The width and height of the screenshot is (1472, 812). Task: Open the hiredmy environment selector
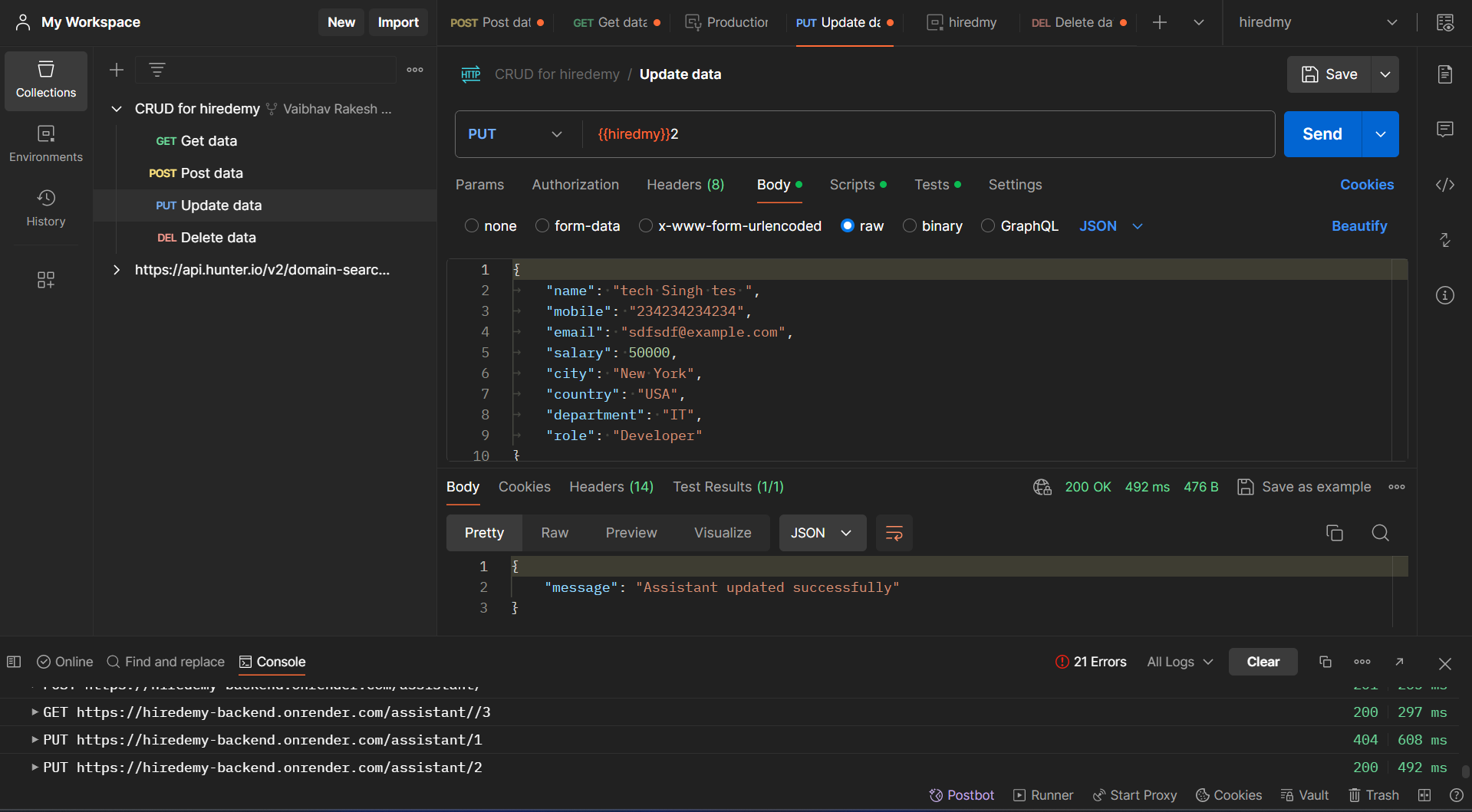[x=1318, y=22]
